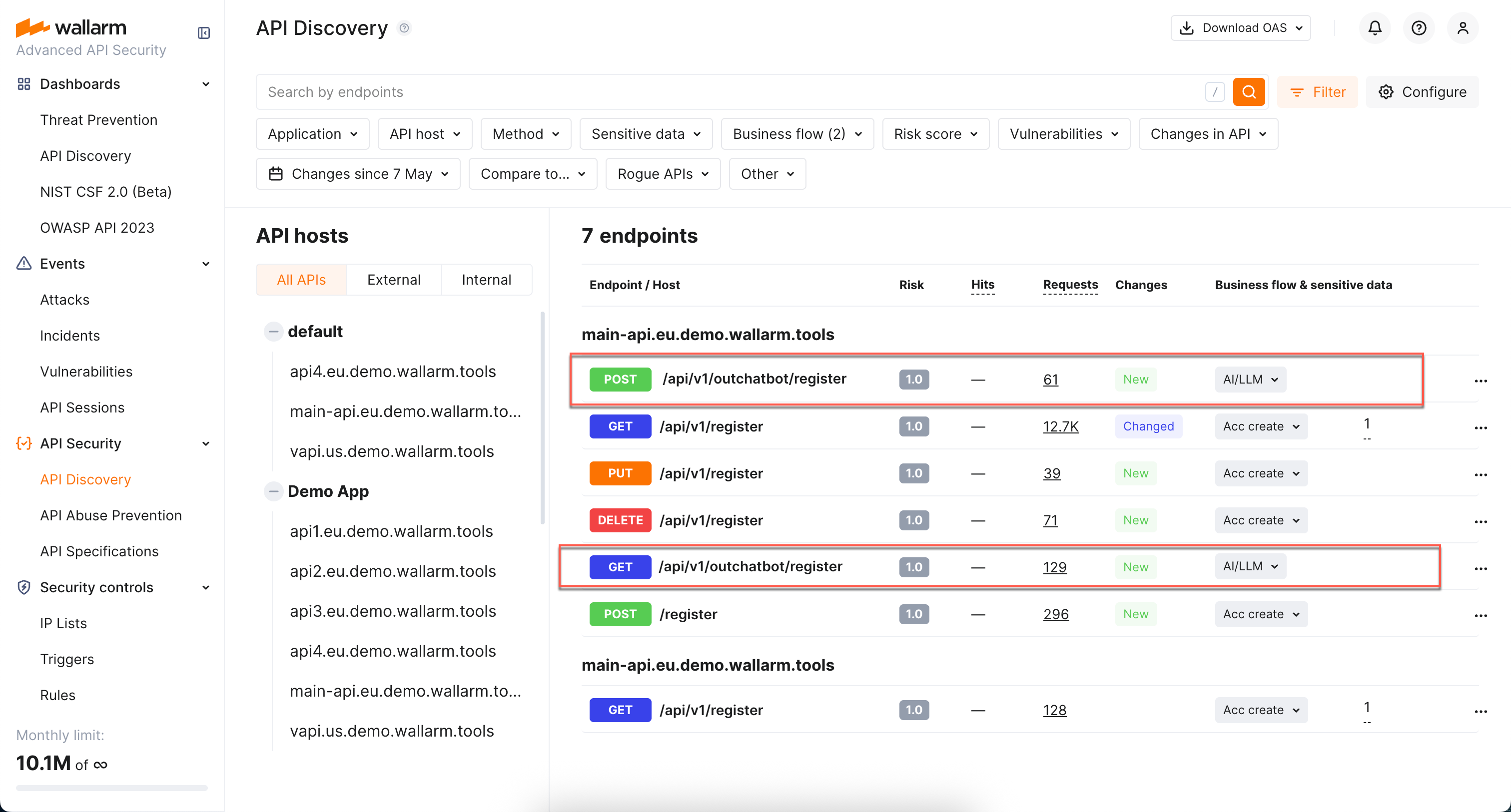This screenshot has width=1511, height=812.
Task: Open the 12.7K requests link
Action: point(1060,426)
